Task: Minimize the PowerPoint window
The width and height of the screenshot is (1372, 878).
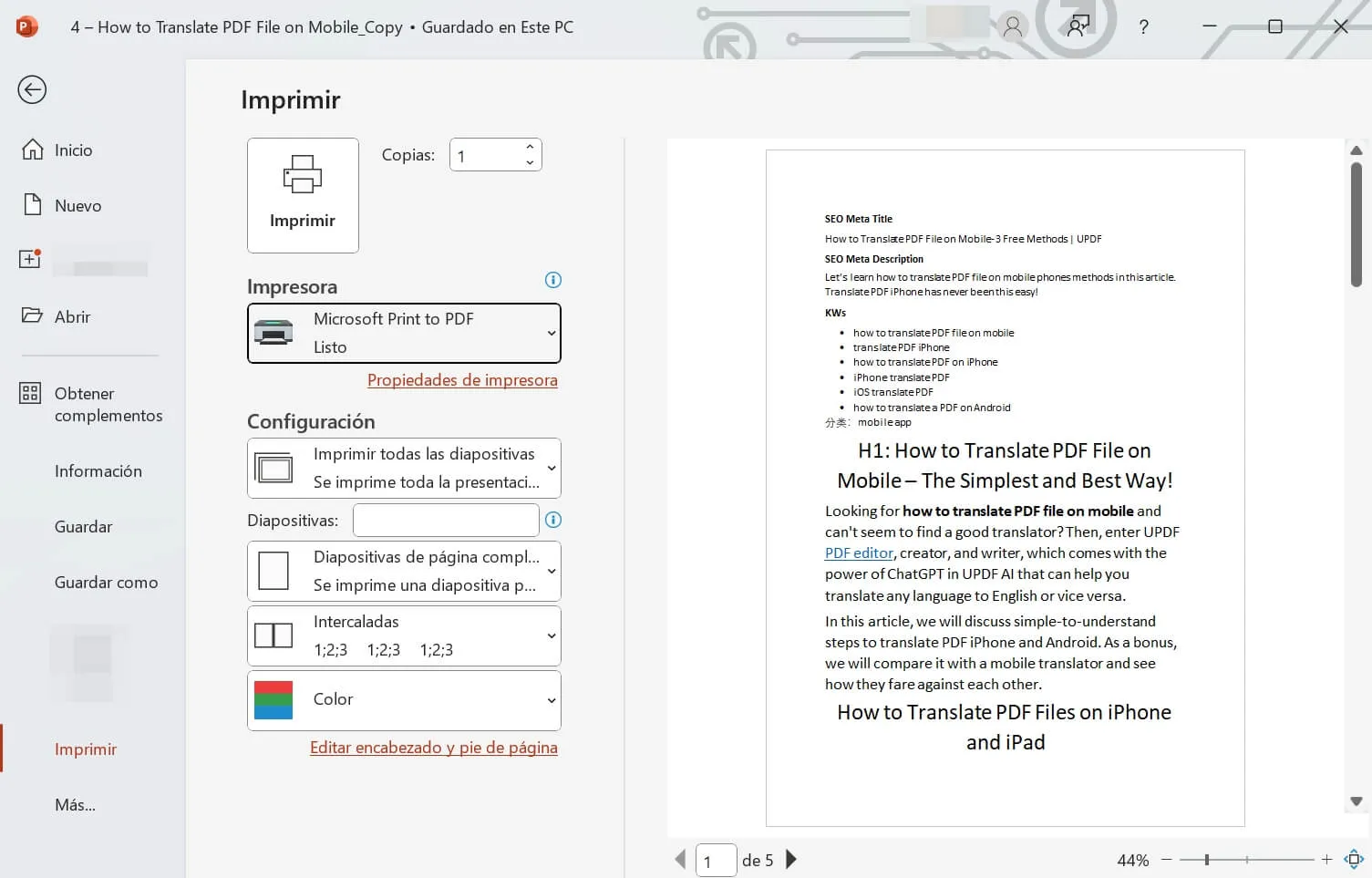Action: click(x=1210, y=26)
